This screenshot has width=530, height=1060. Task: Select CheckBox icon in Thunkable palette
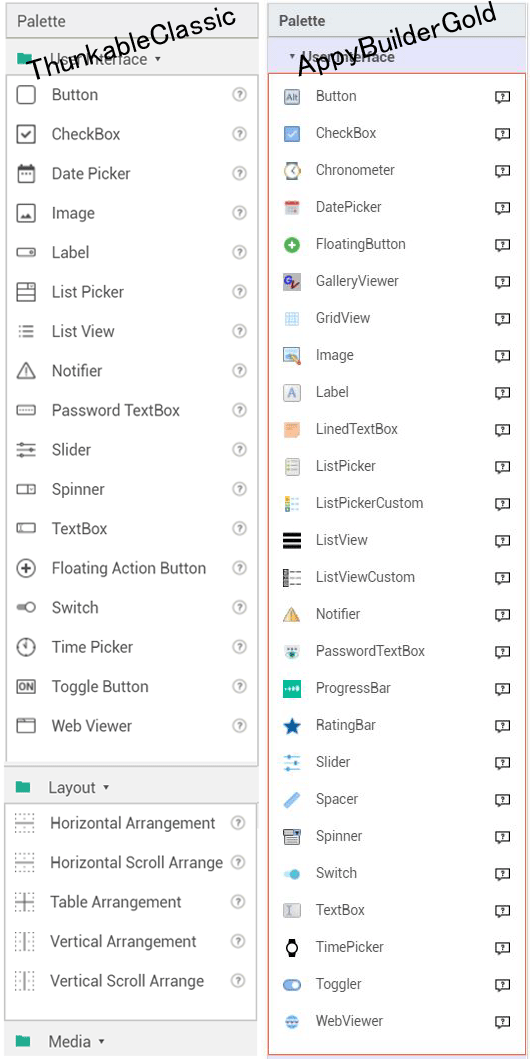coord(26,135)
